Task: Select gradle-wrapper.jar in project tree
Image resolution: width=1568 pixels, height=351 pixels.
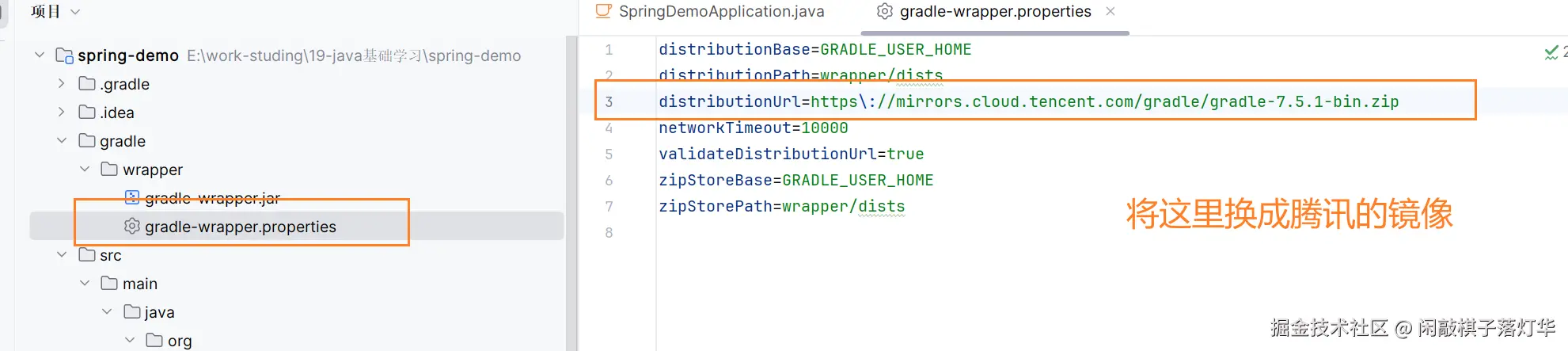Action: tap(212, 197)
